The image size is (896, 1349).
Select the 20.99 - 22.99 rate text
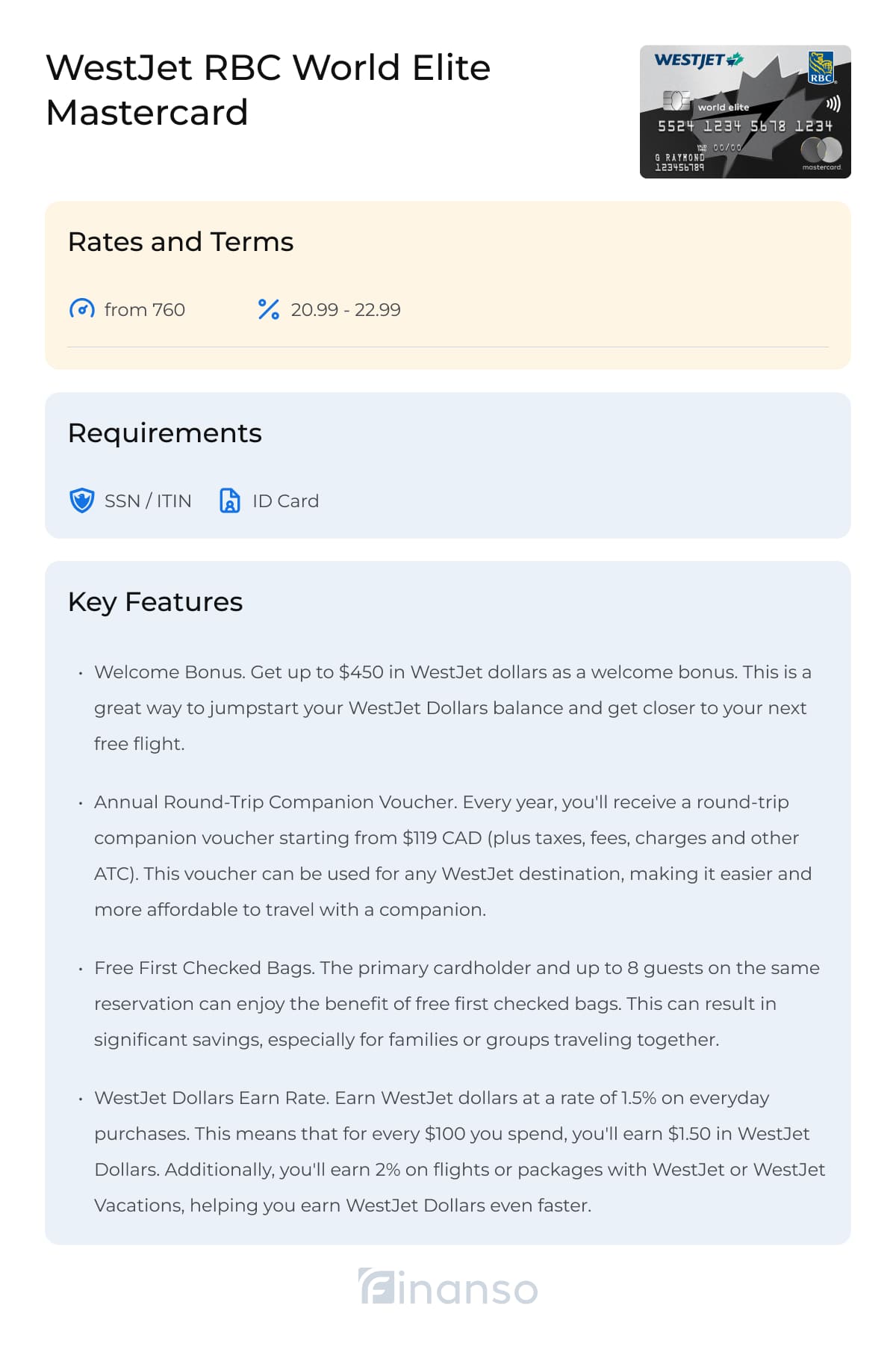346,309
